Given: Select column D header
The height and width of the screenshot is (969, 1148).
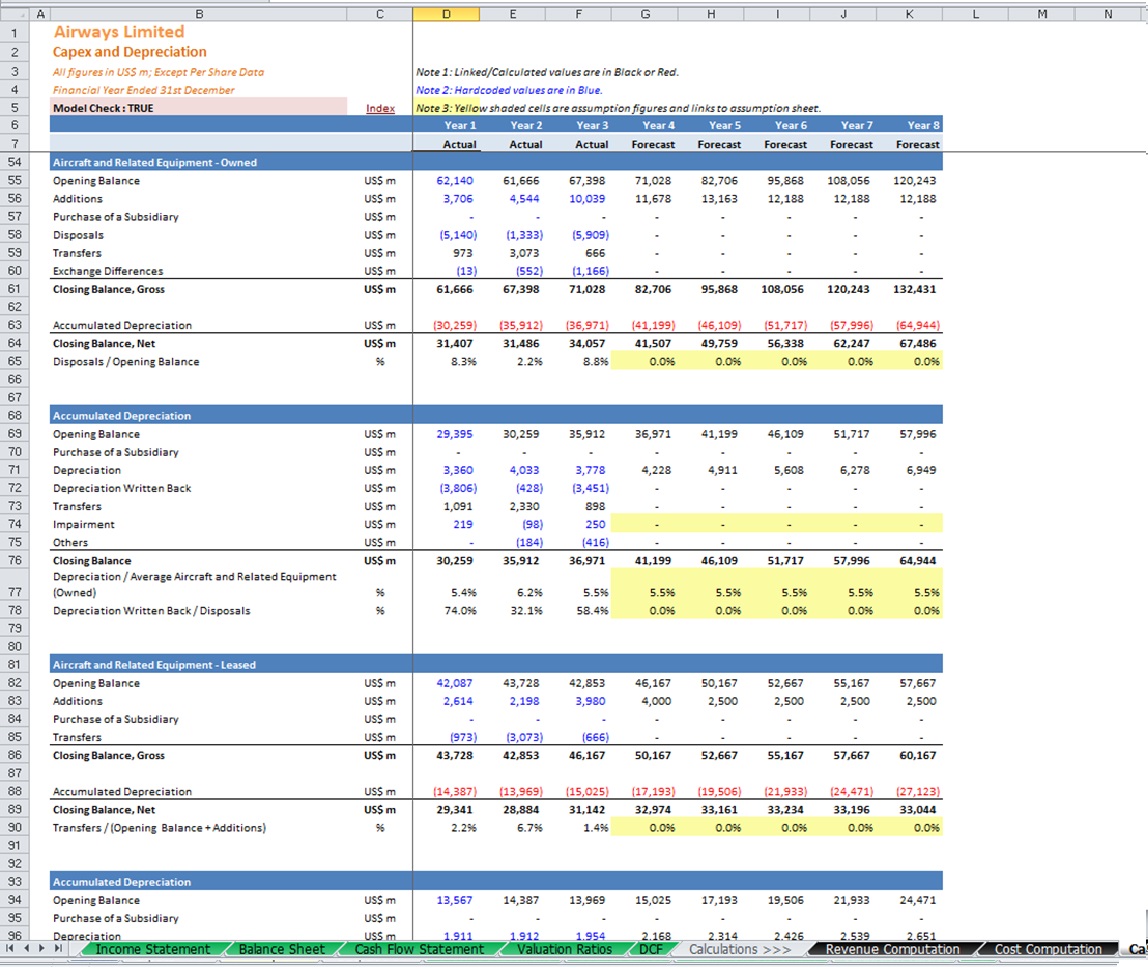Looking at the screenshot, I should click(446, 14).
